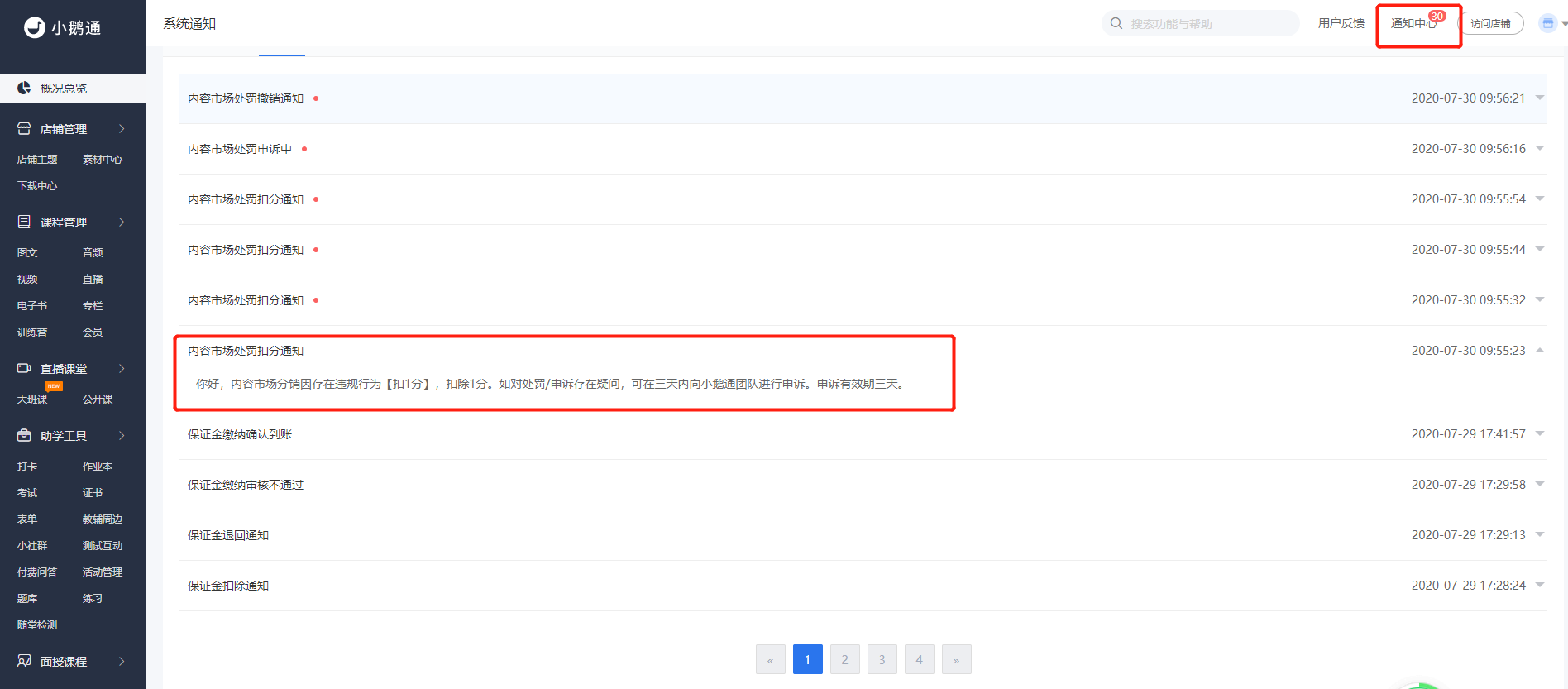Click 用户反馈 in the top bar

(x=1341, y=23)
